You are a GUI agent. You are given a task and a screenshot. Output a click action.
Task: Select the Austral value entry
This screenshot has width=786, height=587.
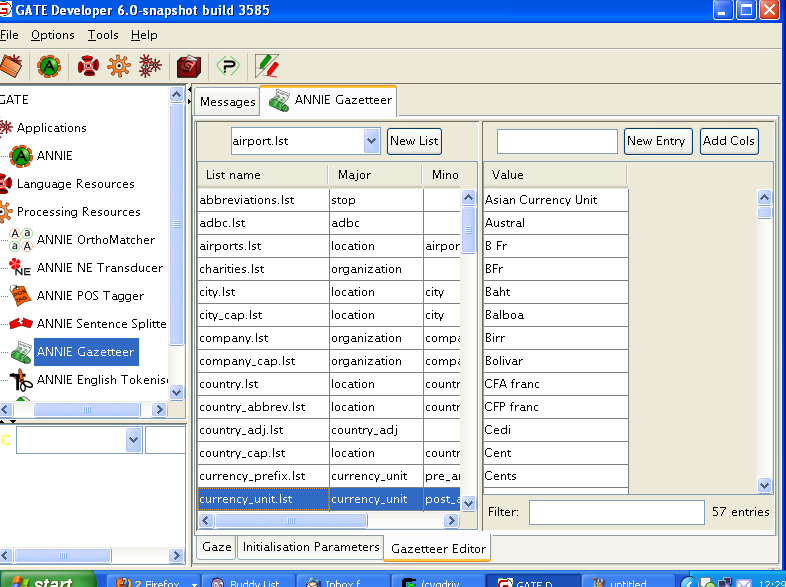coord(555,223)
